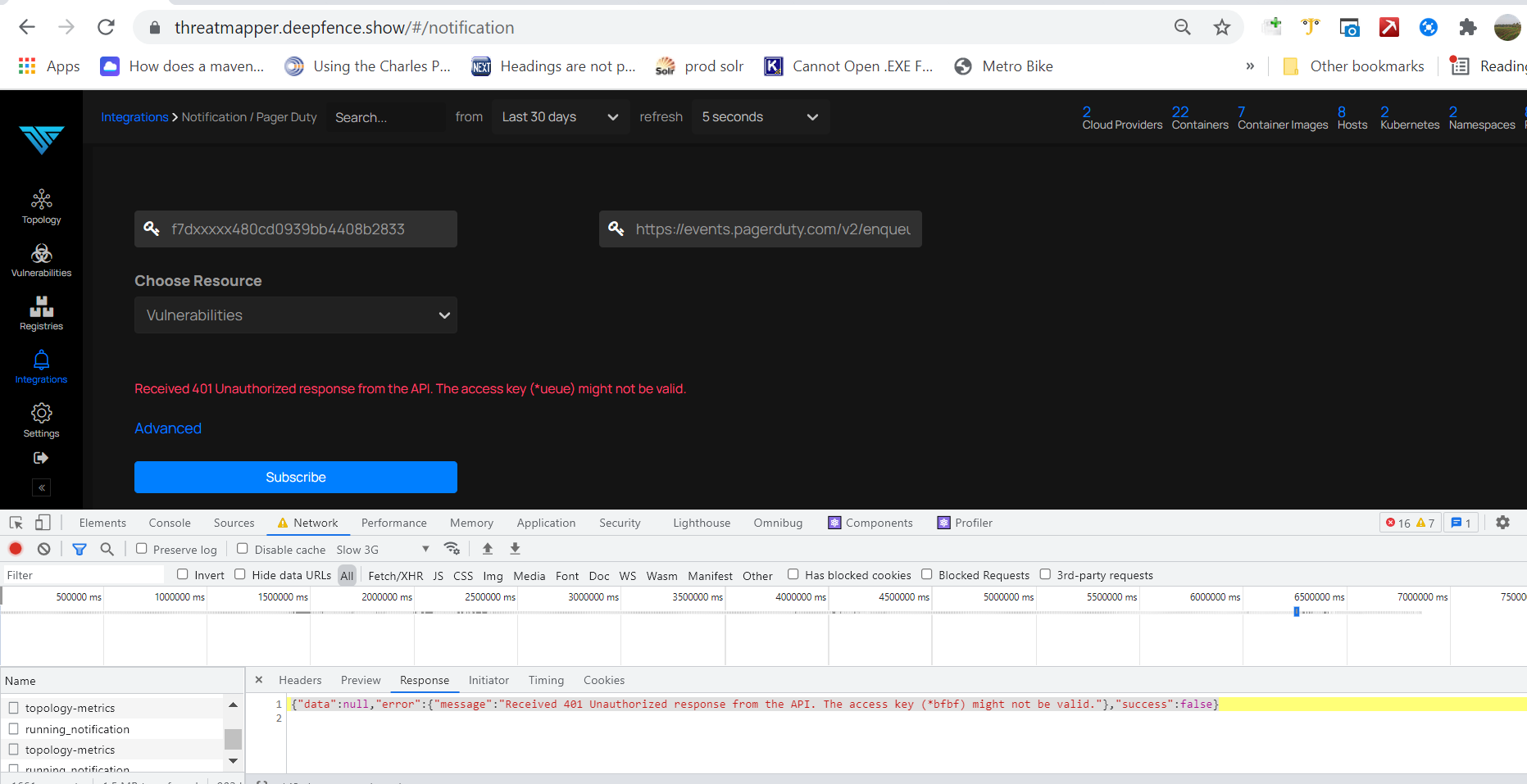Toggle the network filter funnel icon
The image size is (1527, 784).
[80, 549]
